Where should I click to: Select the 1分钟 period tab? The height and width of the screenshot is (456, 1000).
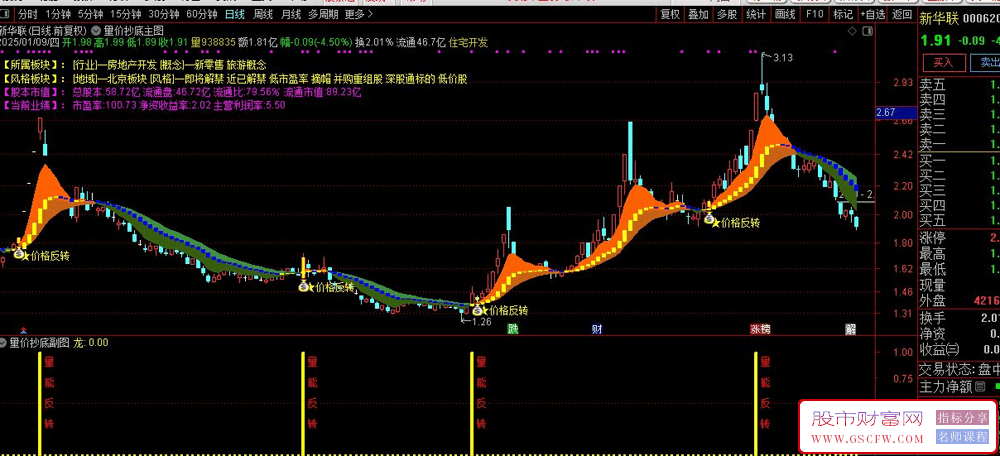click(56, 14)
